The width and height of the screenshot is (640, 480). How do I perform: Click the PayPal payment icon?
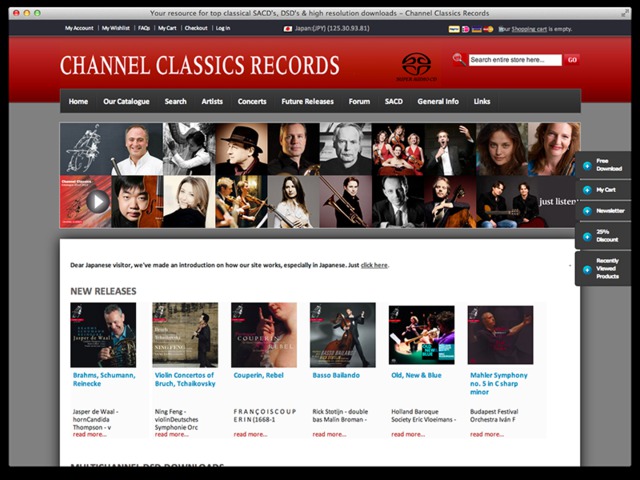(x=454, y=29)
